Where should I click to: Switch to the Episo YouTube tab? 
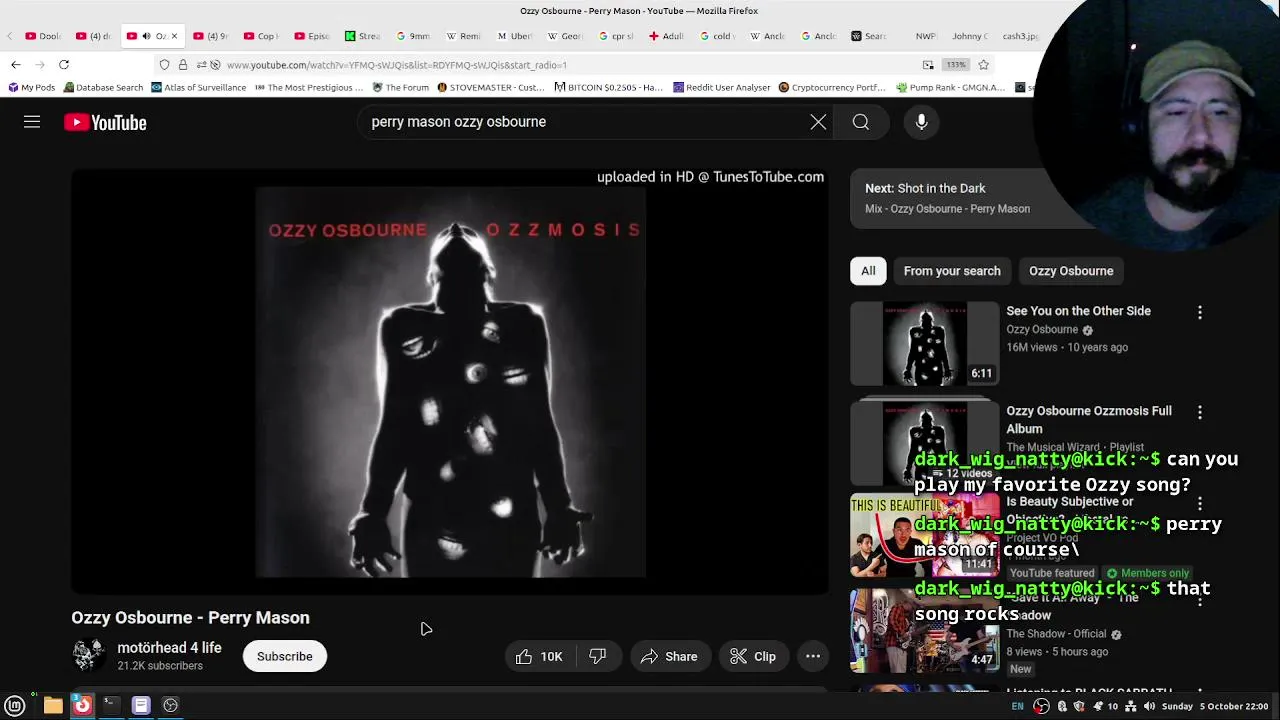coord(311,36)
